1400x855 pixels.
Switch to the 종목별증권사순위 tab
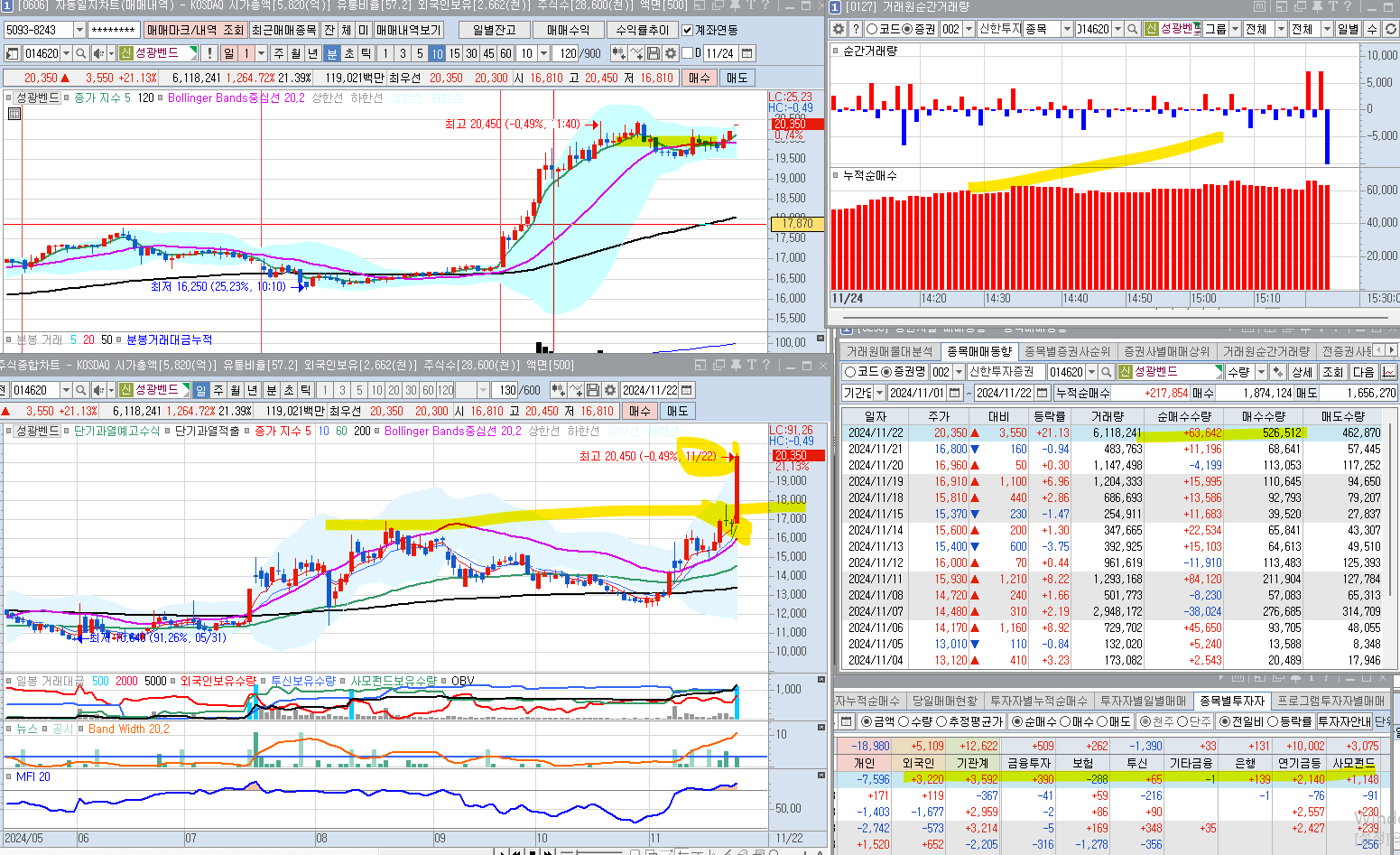click(1067, 351)
